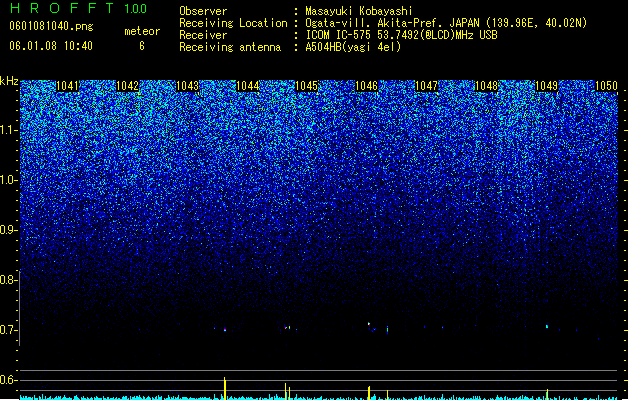This screenshot has height=400, width=629.
Task: Click the date stamp 06.01.08 10:40
Action: click(x=51, y=46)
